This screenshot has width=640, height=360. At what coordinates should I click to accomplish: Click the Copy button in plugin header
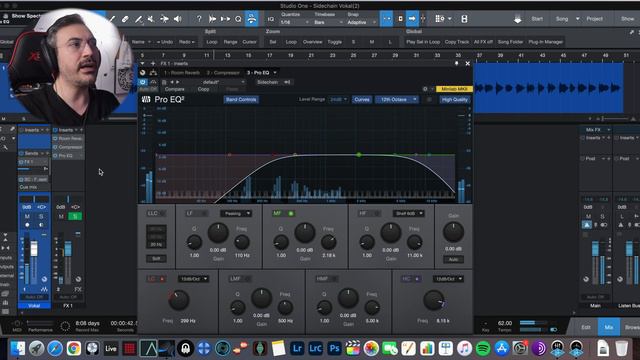click(x=203, y=89)
